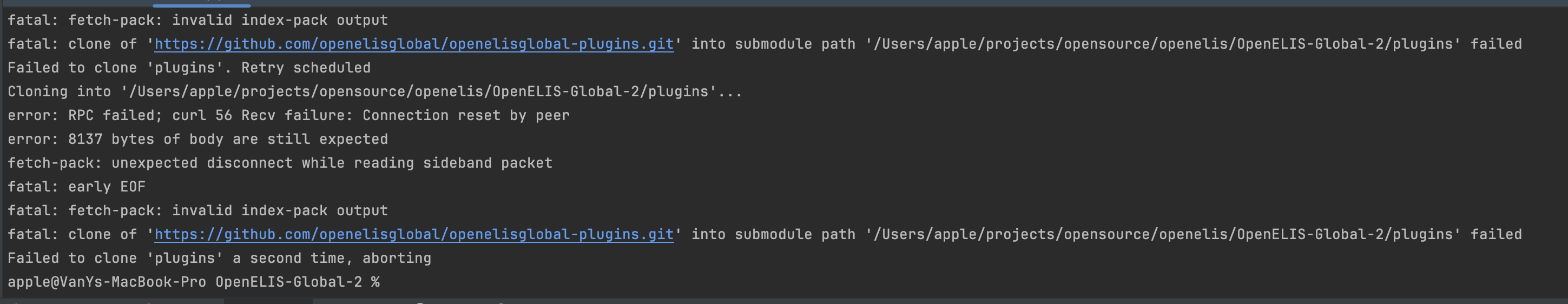Click the topmost 'invalid index-pack output' line
Screen dimensions: 1568x304
(x=197, y=20)
